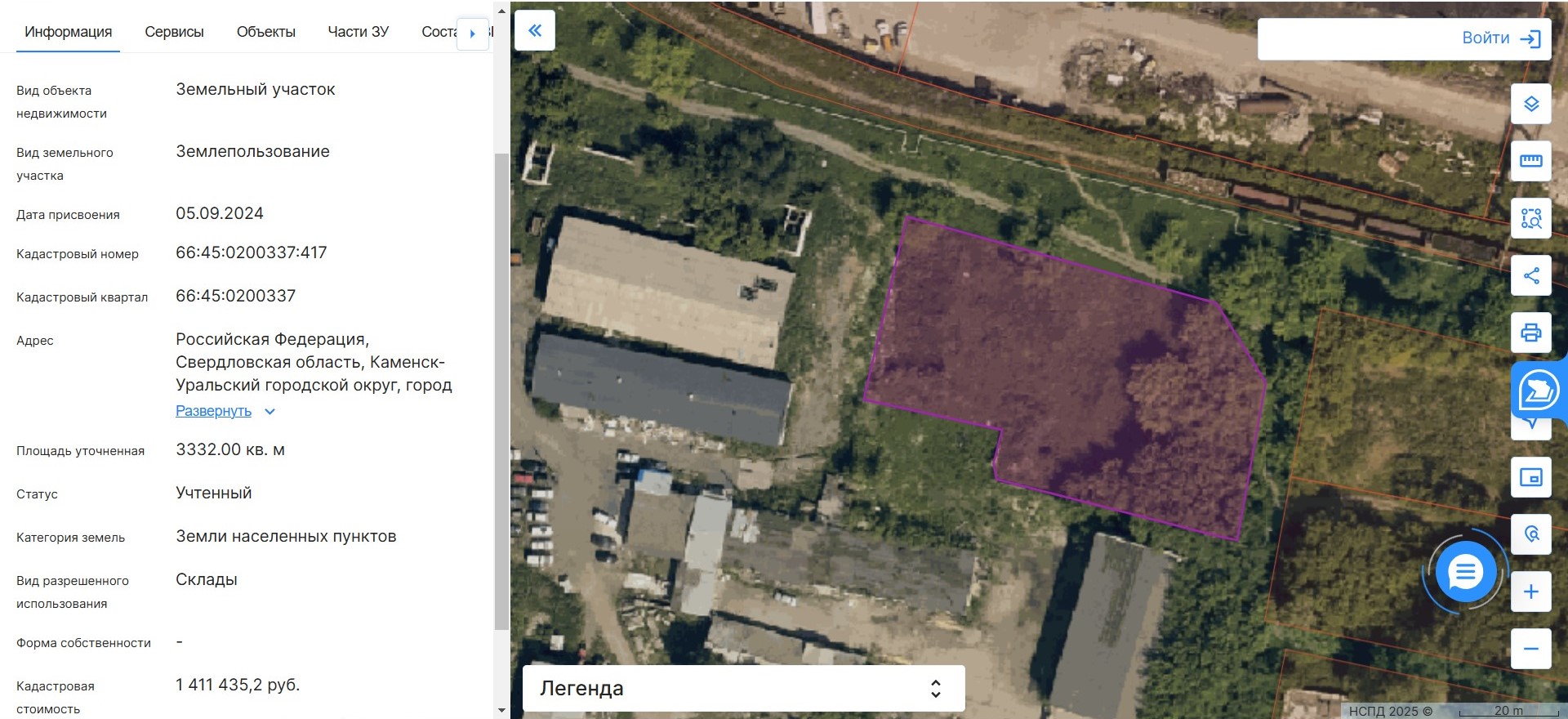Open the Легенда dropdown
This screenshot has width=1568, height=719.
coord(743,688)
